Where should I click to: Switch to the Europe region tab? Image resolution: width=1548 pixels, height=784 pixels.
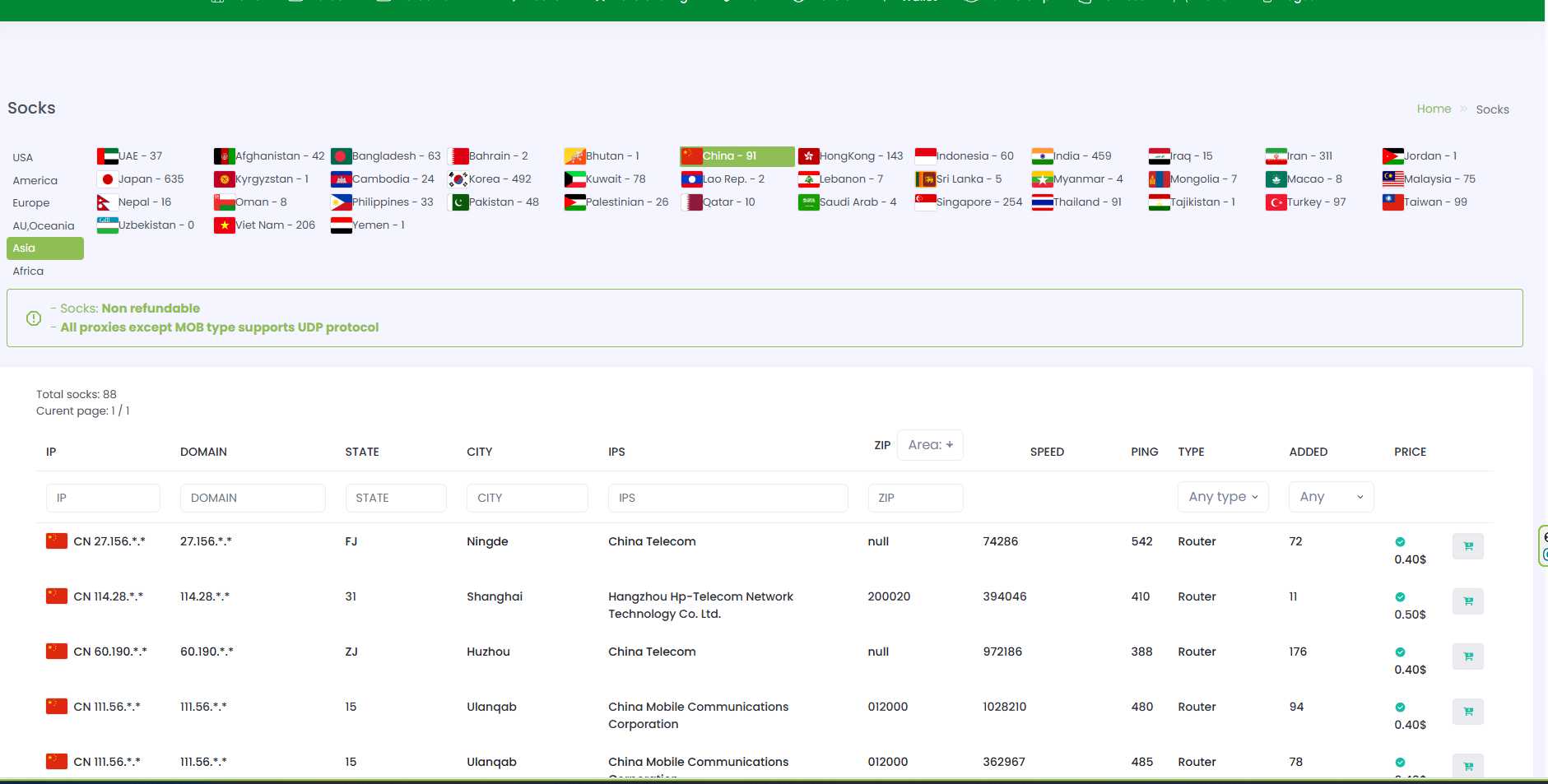click(x=31, y=203)
